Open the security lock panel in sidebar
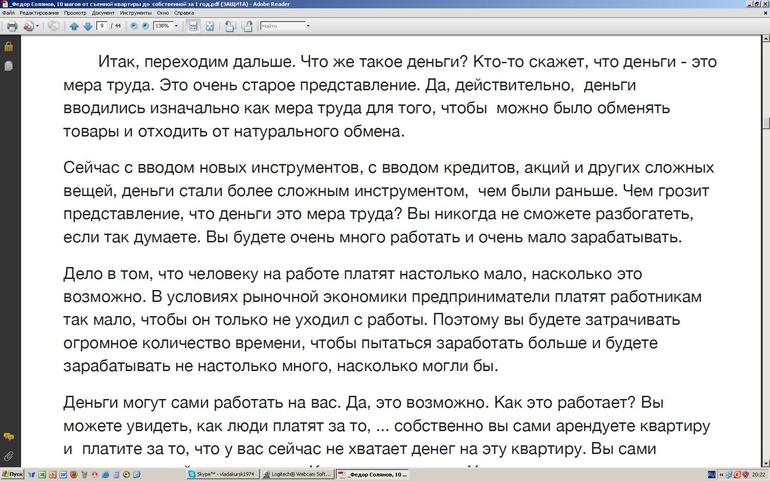The width and height of the screenshot is (770, 481). click(x=8, y=47)
